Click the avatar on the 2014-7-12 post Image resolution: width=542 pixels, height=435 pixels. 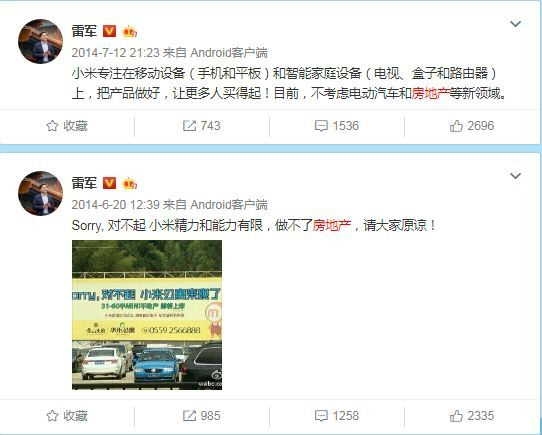[x=40, y=41]
